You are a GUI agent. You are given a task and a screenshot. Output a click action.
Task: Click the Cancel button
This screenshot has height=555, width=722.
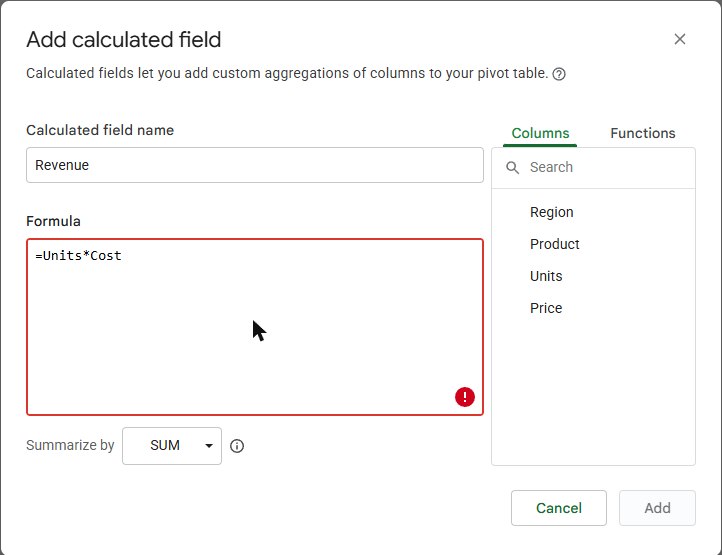click(559, 508)
